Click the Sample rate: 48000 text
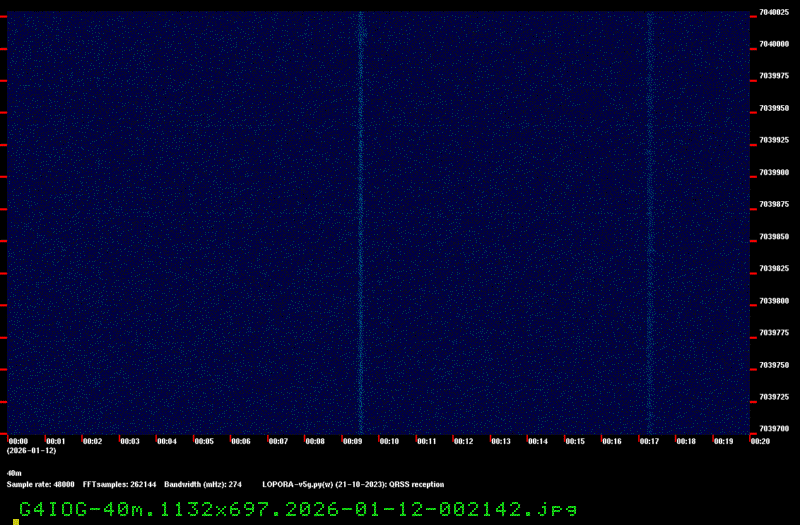The image size is (800, 525). (41, 484)
